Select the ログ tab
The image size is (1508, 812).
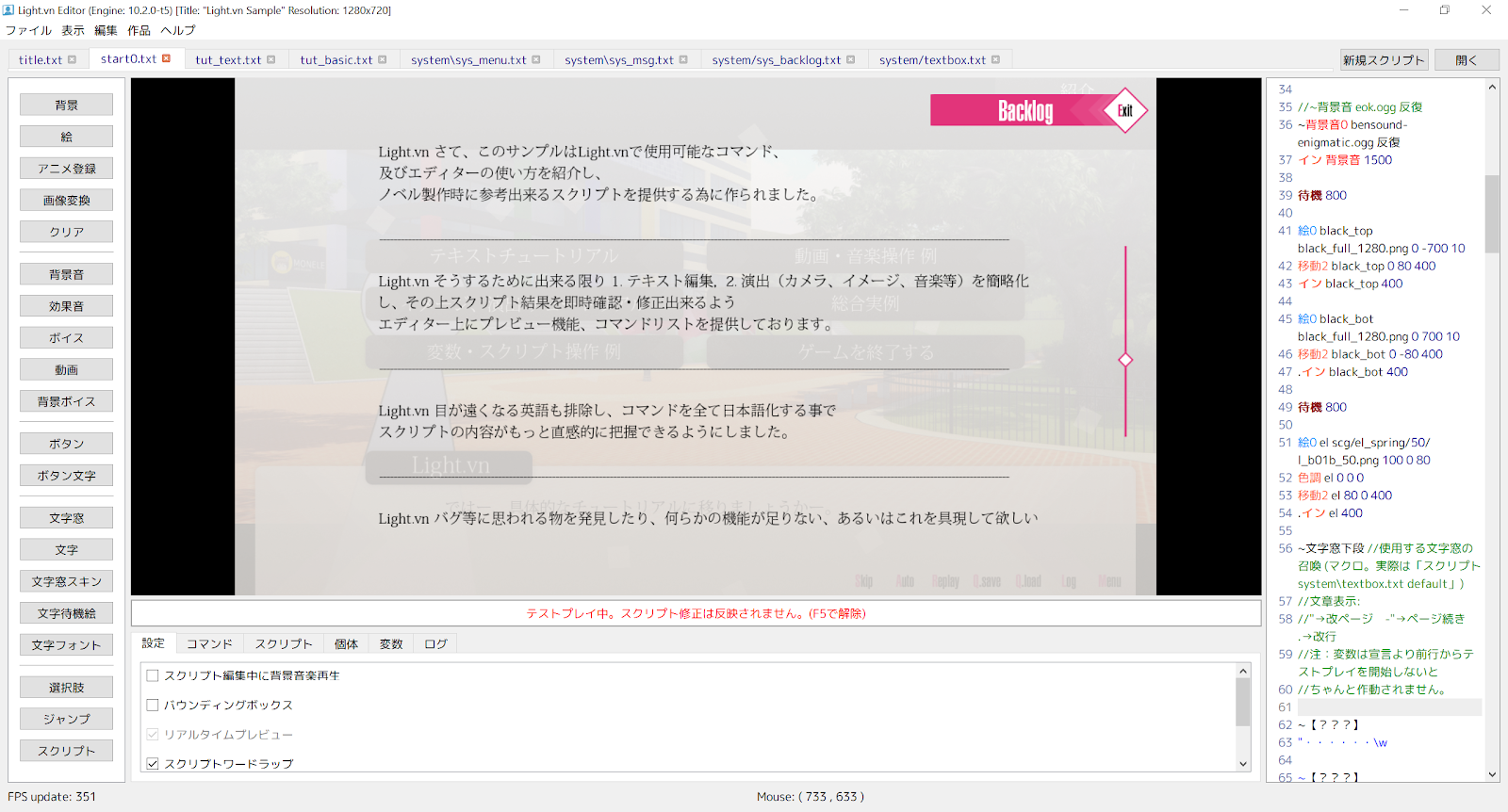click(x=435, y=643)
